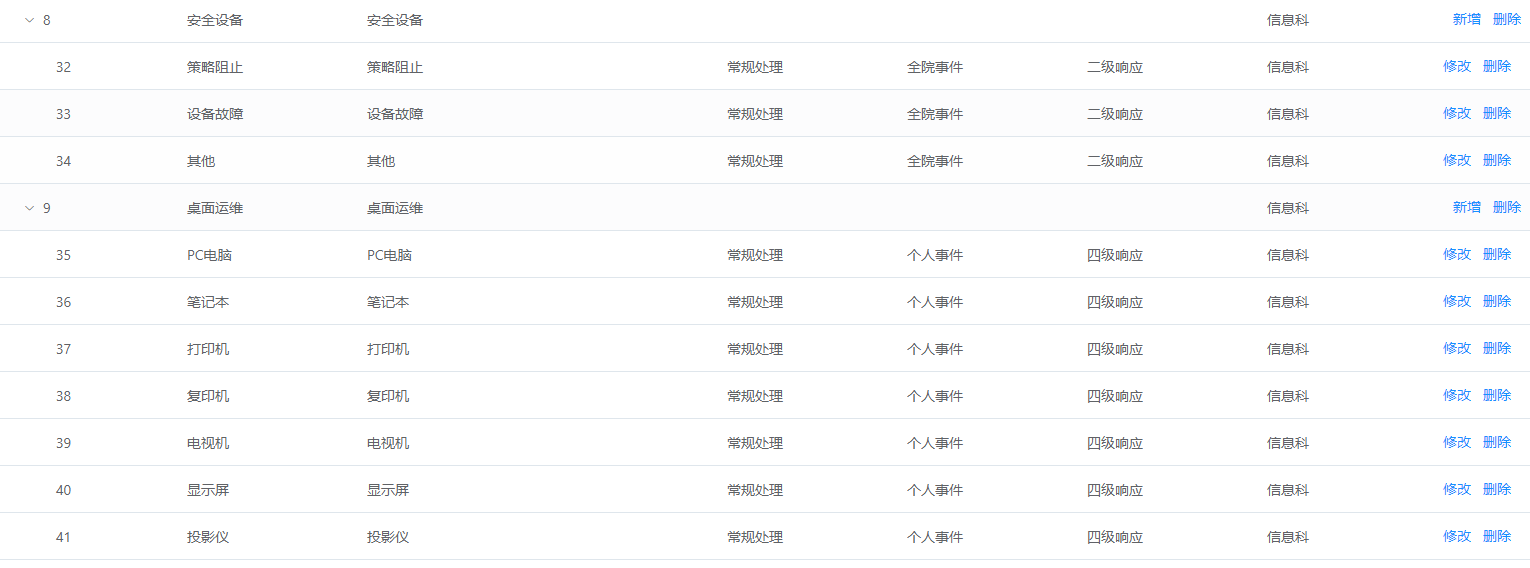1530x568 pixels.
Task: Collapse row 8 安全设备 chevron
Action: 29,20
